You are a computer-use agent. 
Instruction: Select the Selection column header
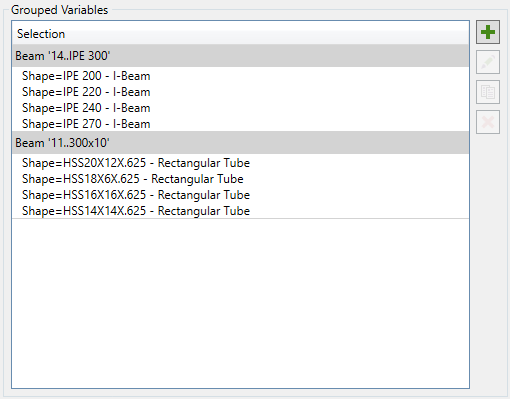(x=240, y=34)
